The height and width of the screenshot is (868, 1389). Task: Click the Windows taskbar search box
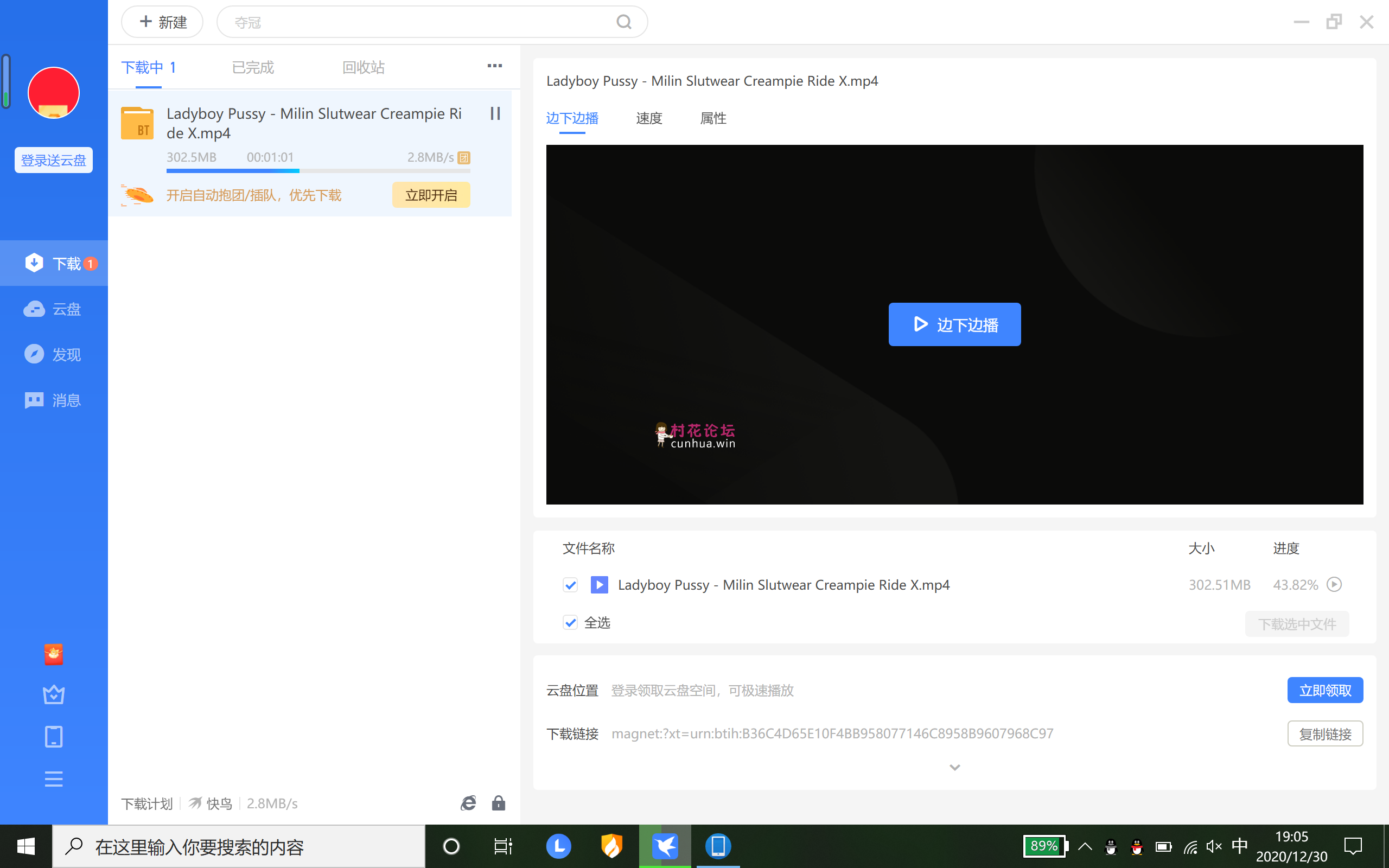[x=239, y=846]
